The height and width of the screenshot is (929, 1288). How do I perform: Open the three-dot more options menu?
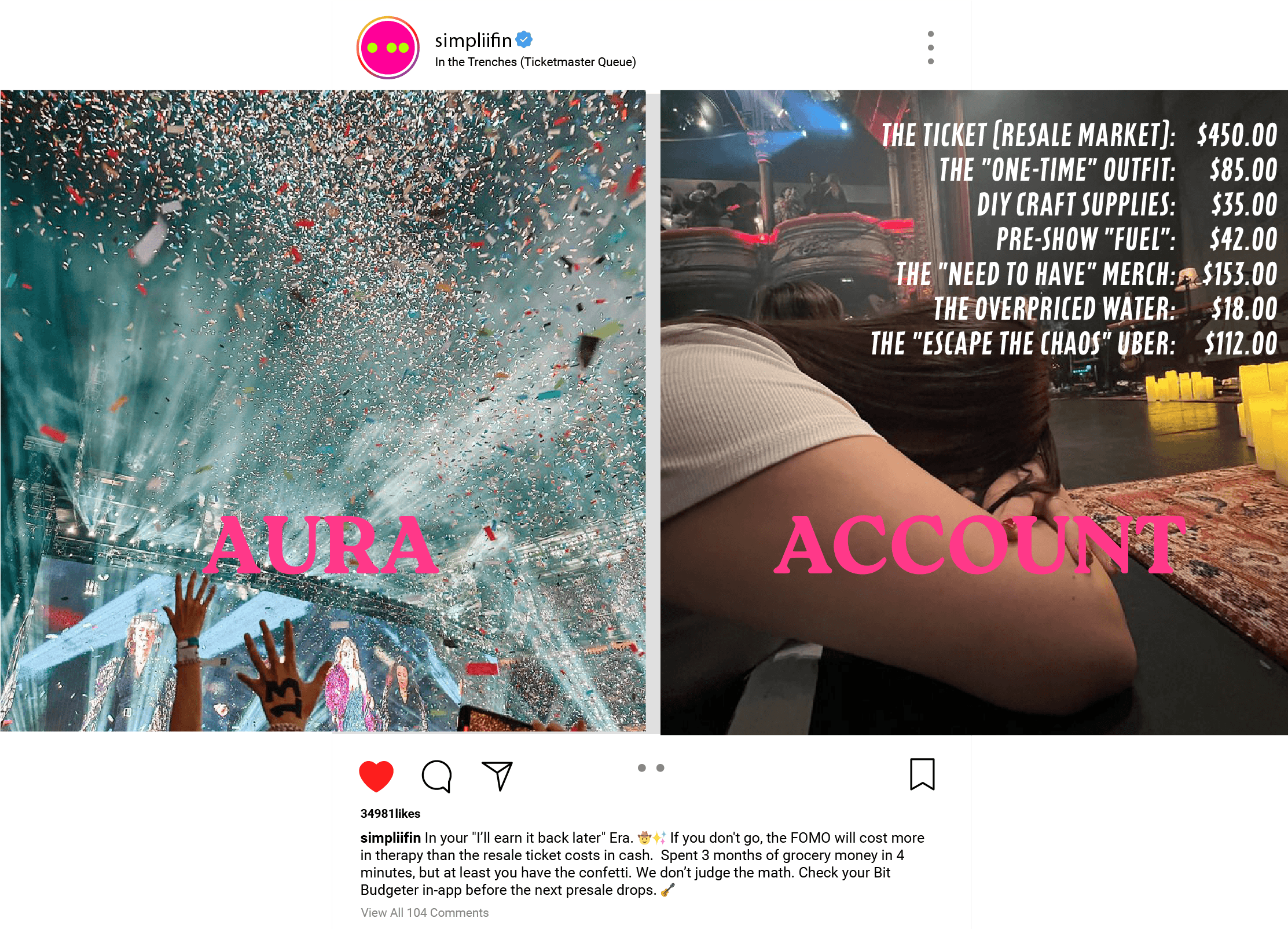[x=931, y=47]
